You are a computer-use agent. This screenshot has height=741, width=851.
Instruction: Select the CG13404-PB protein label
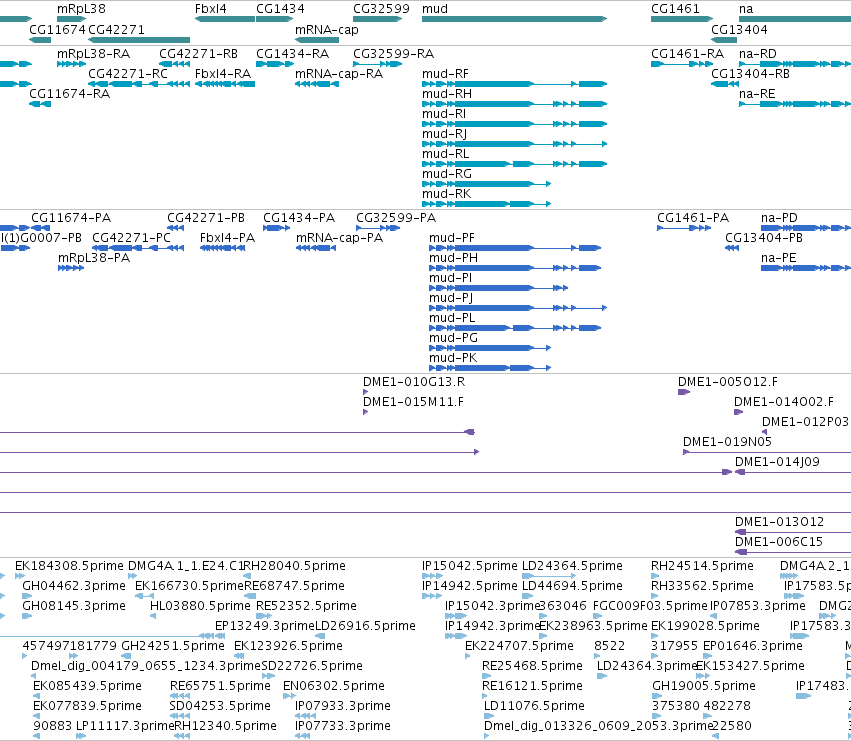pyautogui.click(x=764, y=238)
